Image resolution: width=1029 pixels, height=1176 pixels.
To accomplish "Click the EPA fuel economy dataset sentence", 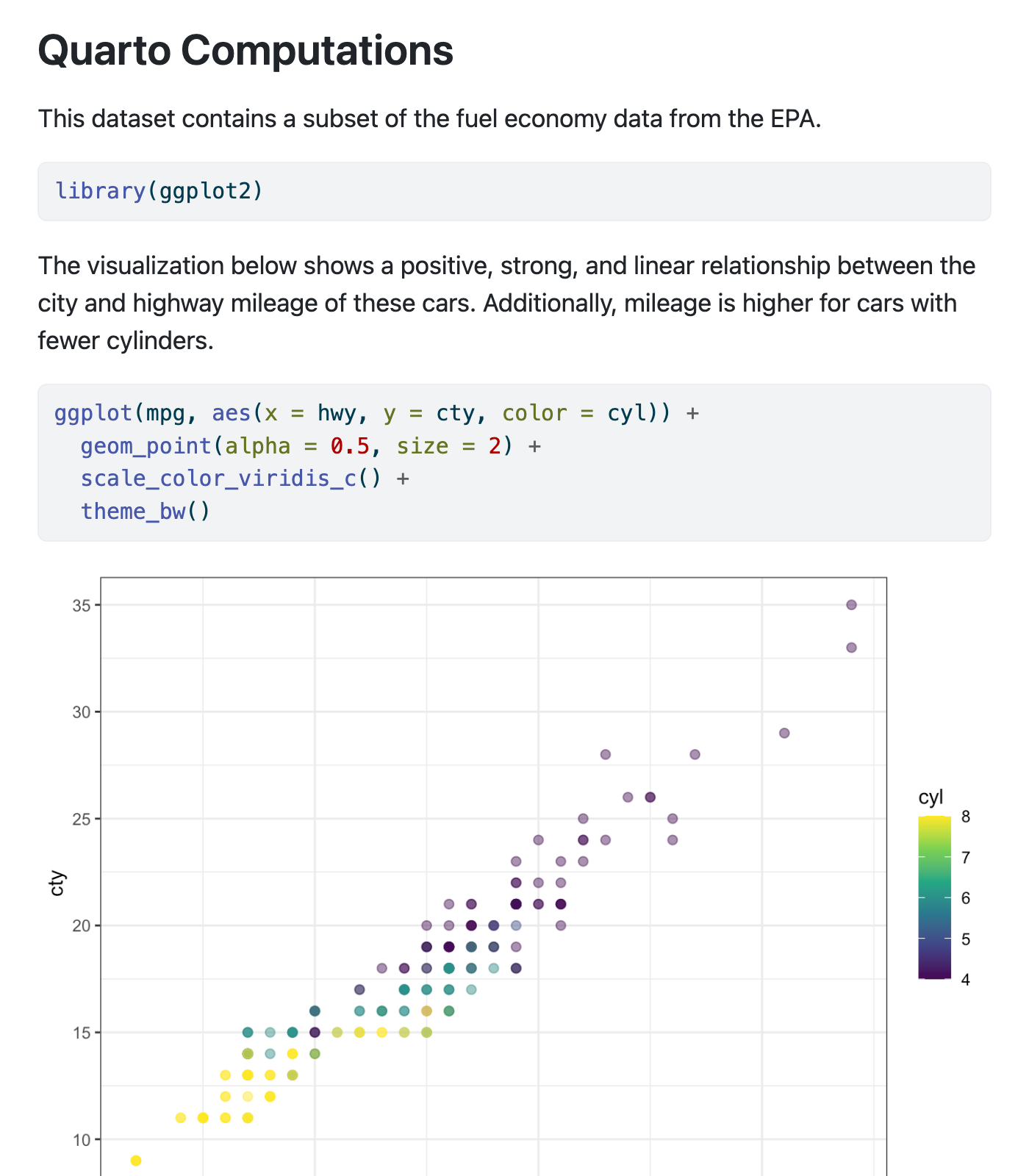I will click(429, 118).
